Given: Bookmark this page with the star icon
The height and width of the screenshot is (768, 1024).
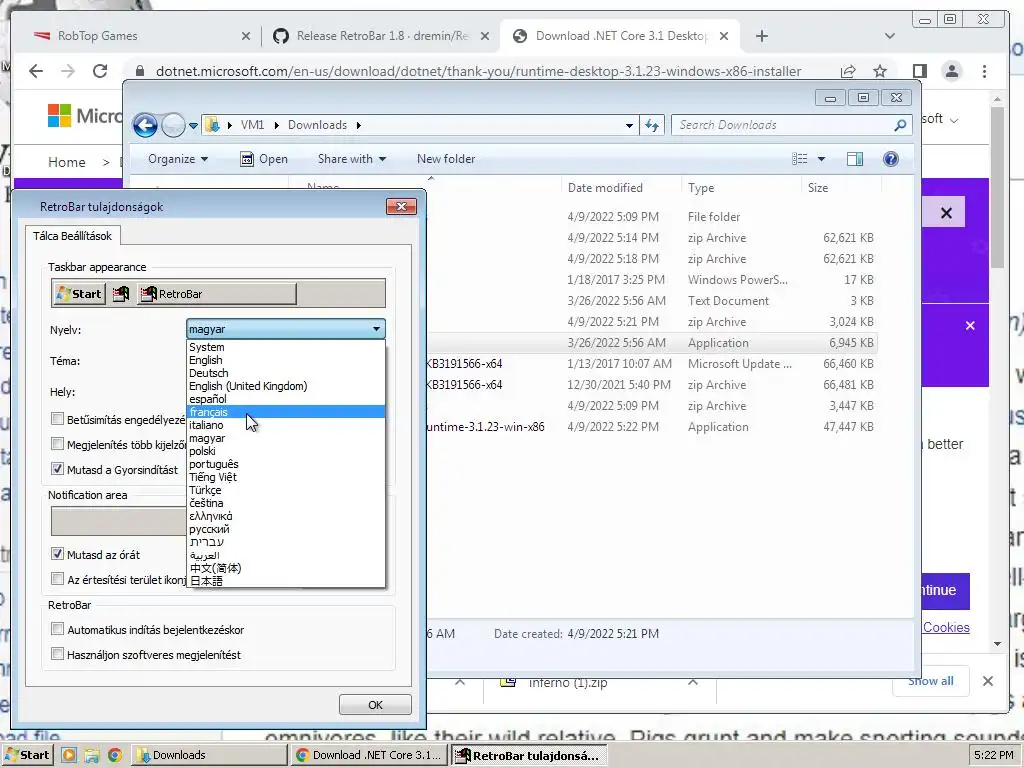Looking at the screenshot, I should tap(880, 71).
